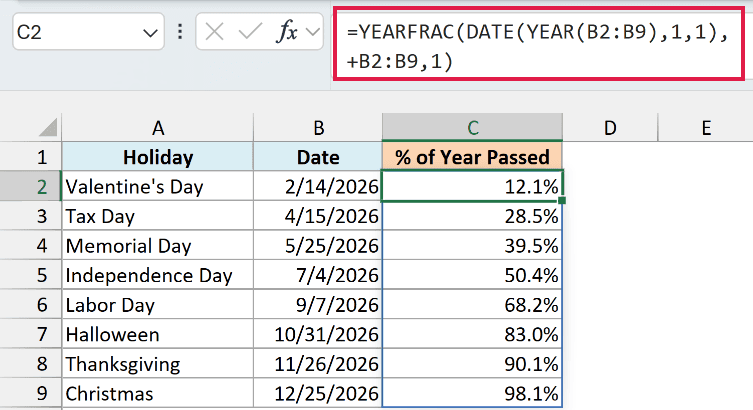Select column A header

pyautogui.click(x=158, y=128)
